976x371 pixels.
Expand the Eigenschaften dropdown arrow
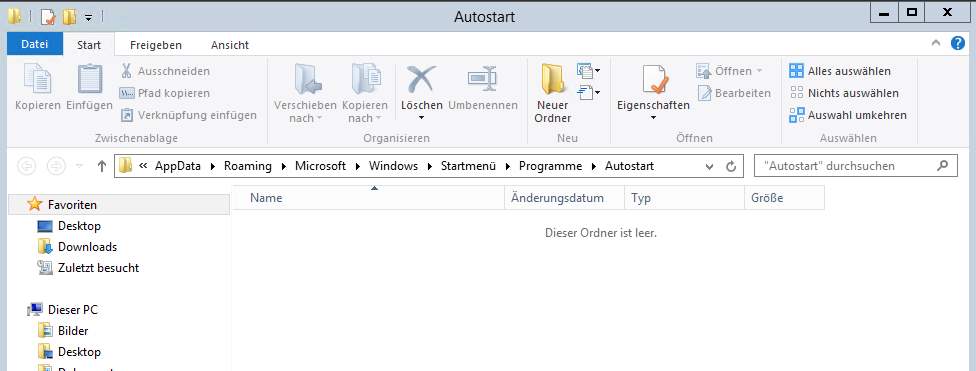click(x=653, y=118)
